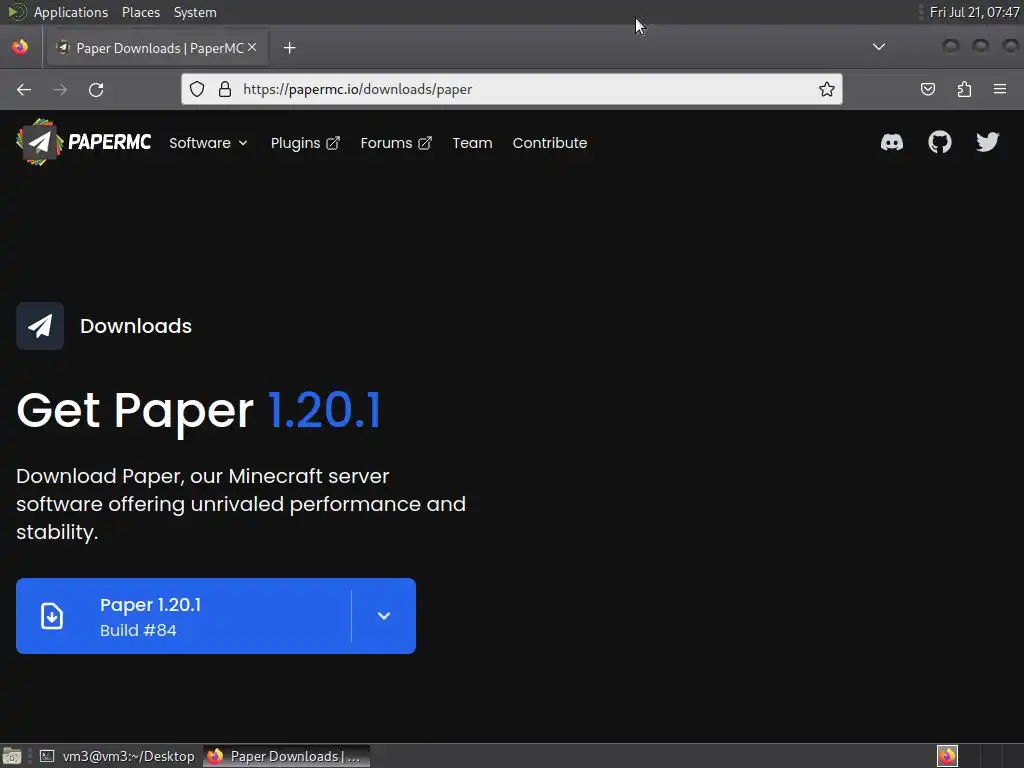Viewport: 1024px width, 768px height.
Task: Click the address bar URL field
Action: tap(511, 89)
